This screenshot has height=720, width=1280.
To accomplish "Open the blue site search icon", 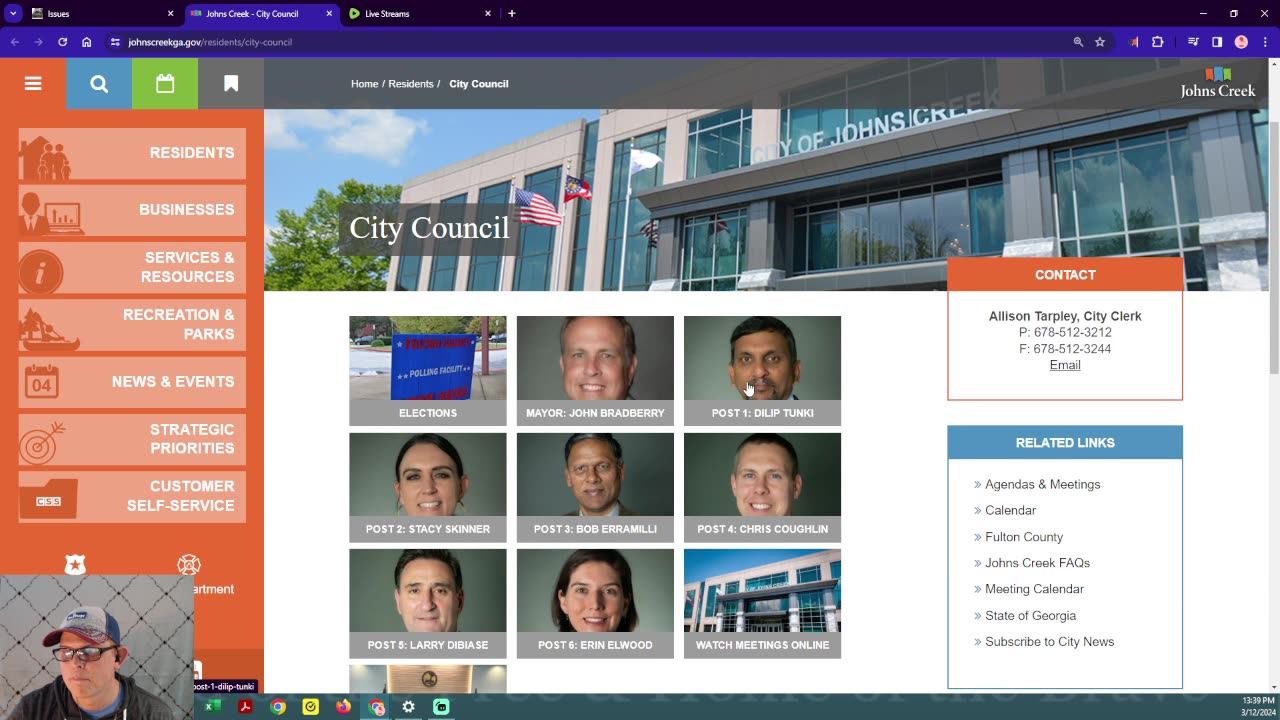I will (99, 84).
